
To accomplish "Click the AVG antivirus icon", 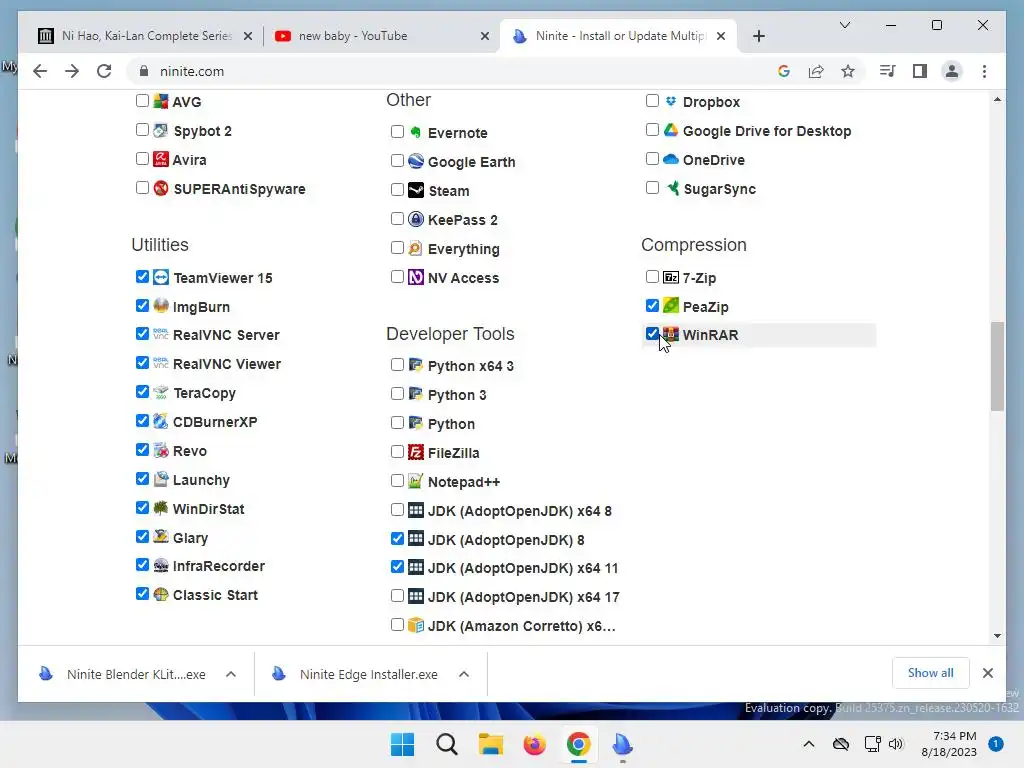I will [x=161, y=101].
